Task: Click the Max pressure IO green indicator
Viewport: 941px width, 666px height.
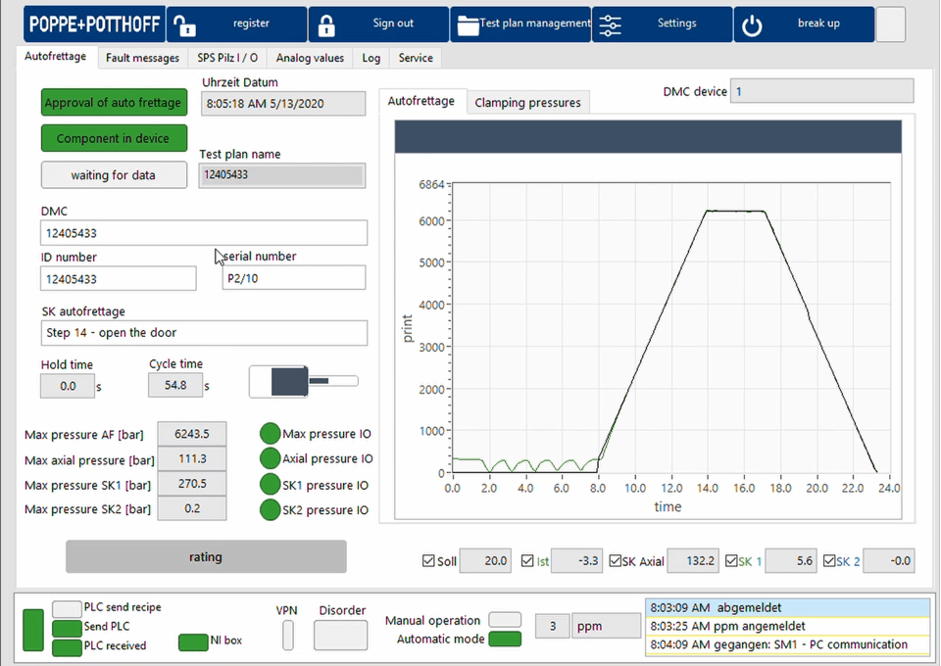Action: (270, 434)
